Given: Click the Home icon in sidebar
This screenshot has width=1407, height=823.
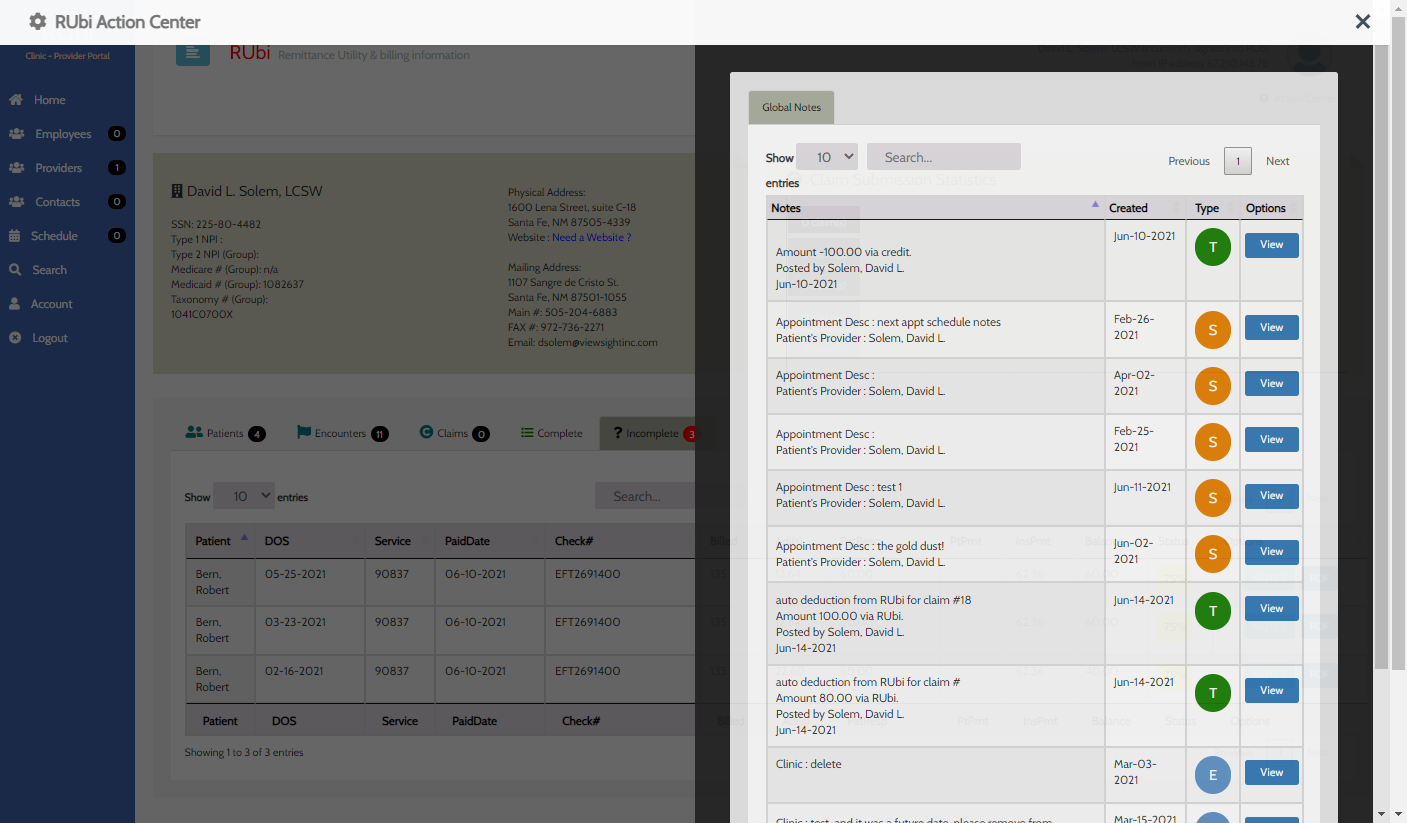Looking at the screenshot, I should tap(16, 100).
